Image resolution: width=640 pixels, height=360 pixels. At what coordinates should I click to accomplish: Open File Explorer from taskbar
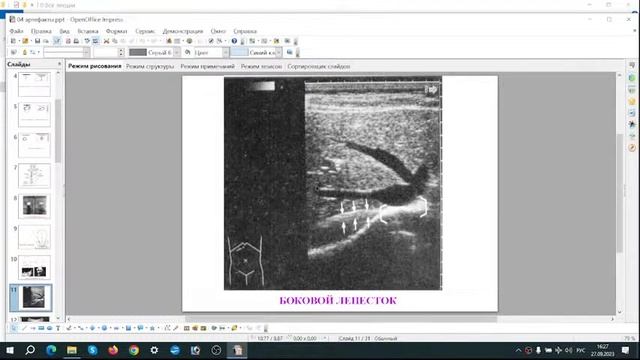click(x=72, y=350)
